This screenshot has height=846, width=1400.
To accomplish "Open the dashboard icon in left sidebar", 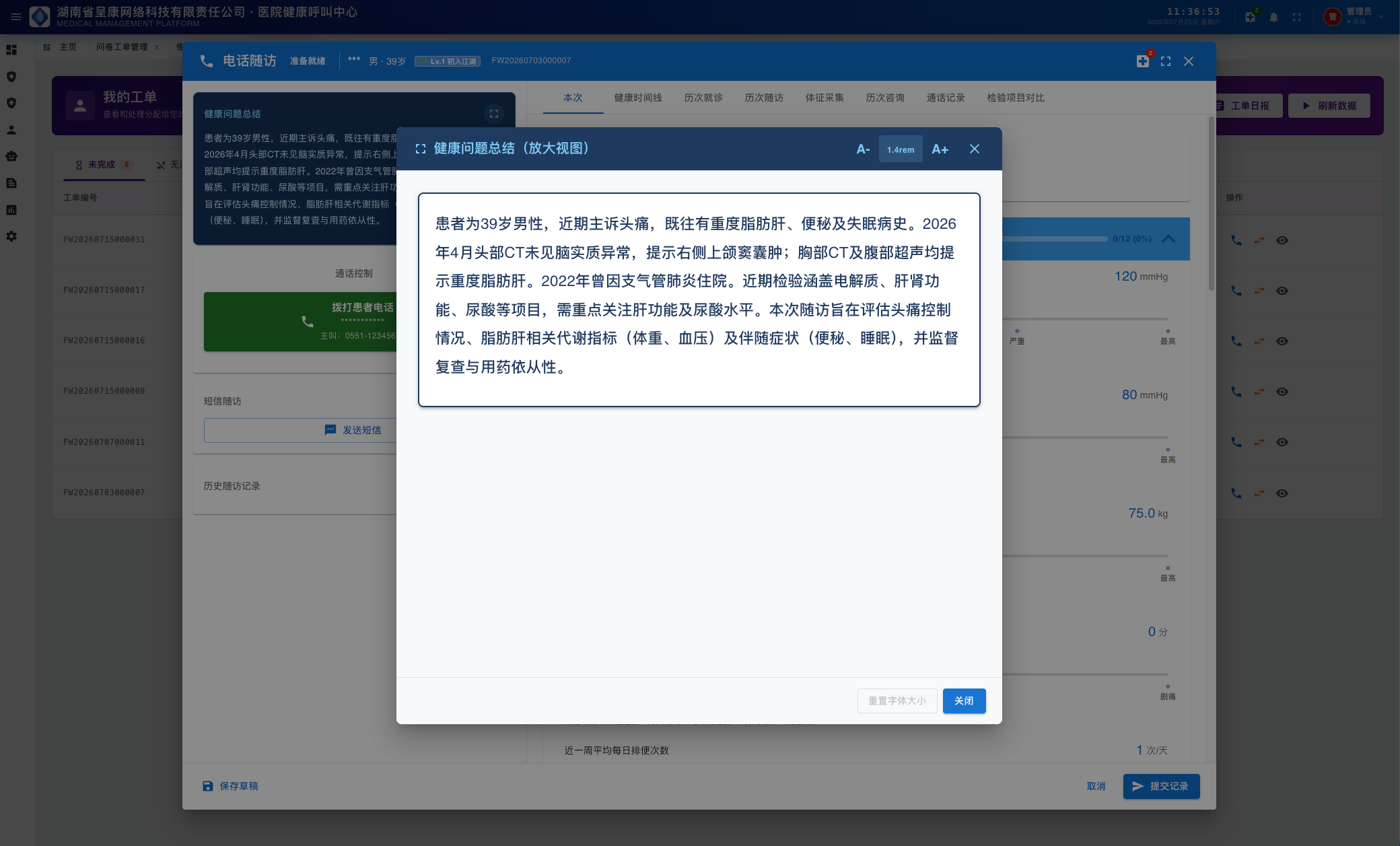I will (x=11, y=50).
